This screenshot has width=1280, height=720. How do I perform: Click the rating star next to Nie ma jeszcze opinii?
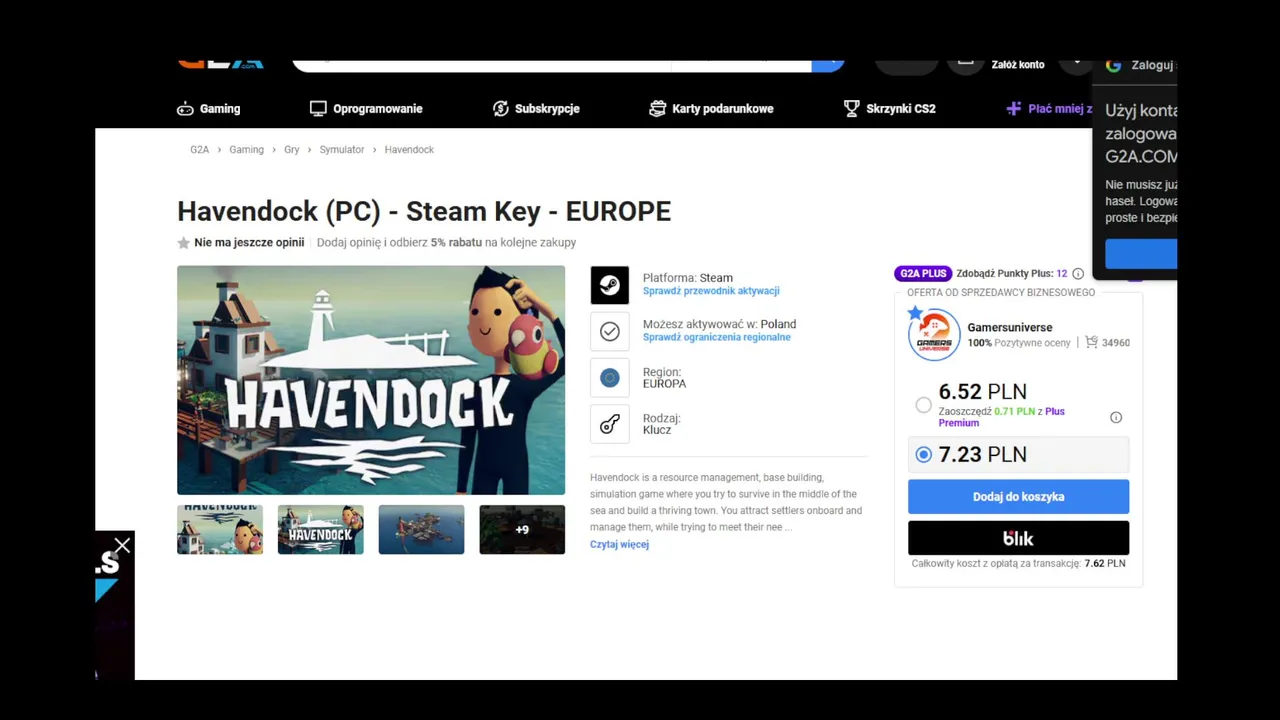coord(184,243)
